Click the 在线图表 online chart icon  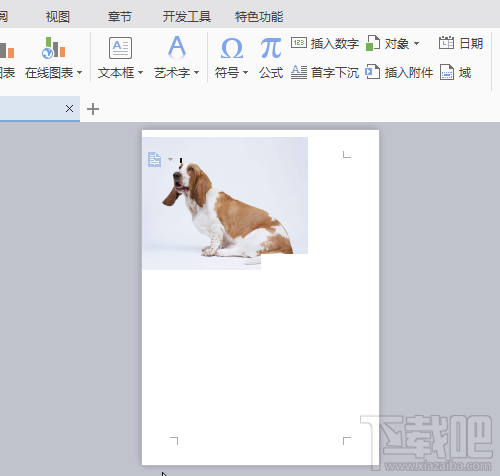click(x=53, y=48)
